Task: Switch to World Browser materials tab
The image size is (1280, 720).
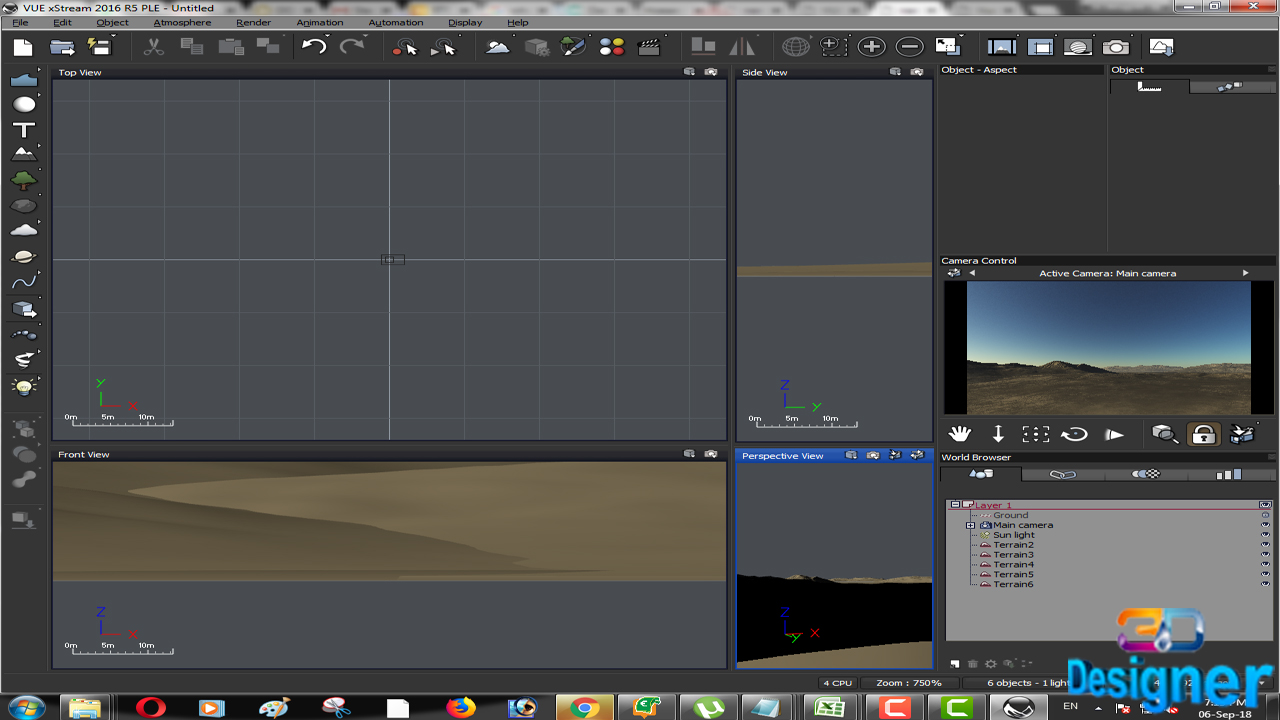Action: [1145, 474]
